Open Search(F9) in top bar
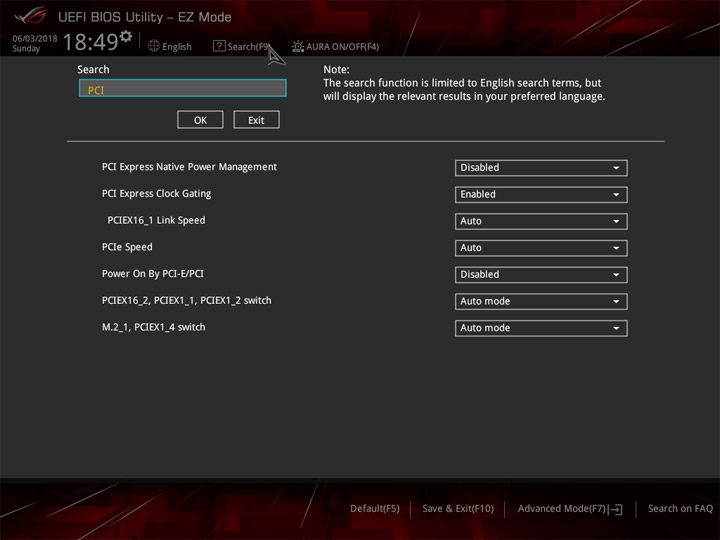Image resolution: width=720 pixels, height=540 pixels. coord(242,46)
